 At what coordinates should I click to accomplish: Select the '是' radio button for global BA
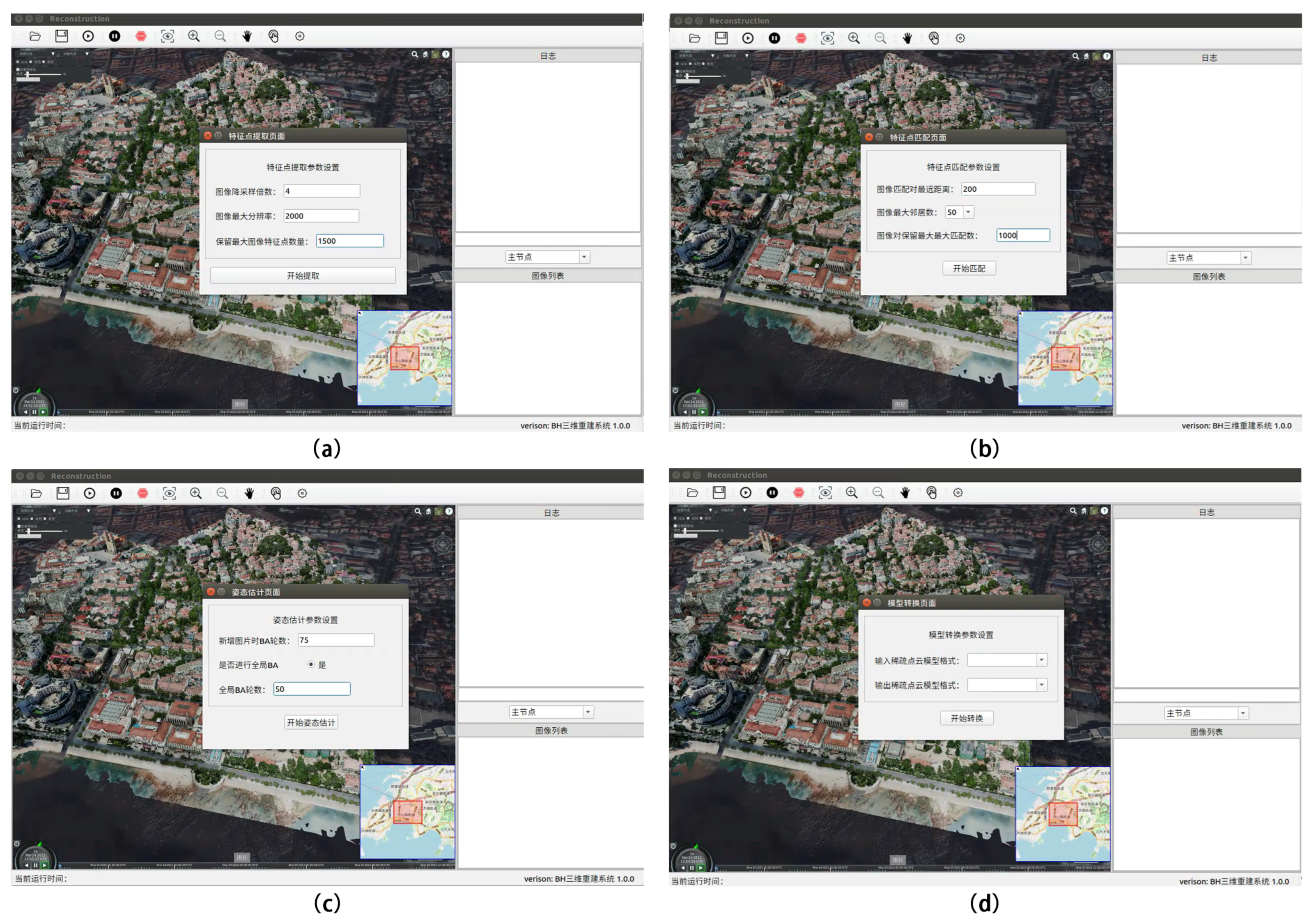[x=311, y=664]
